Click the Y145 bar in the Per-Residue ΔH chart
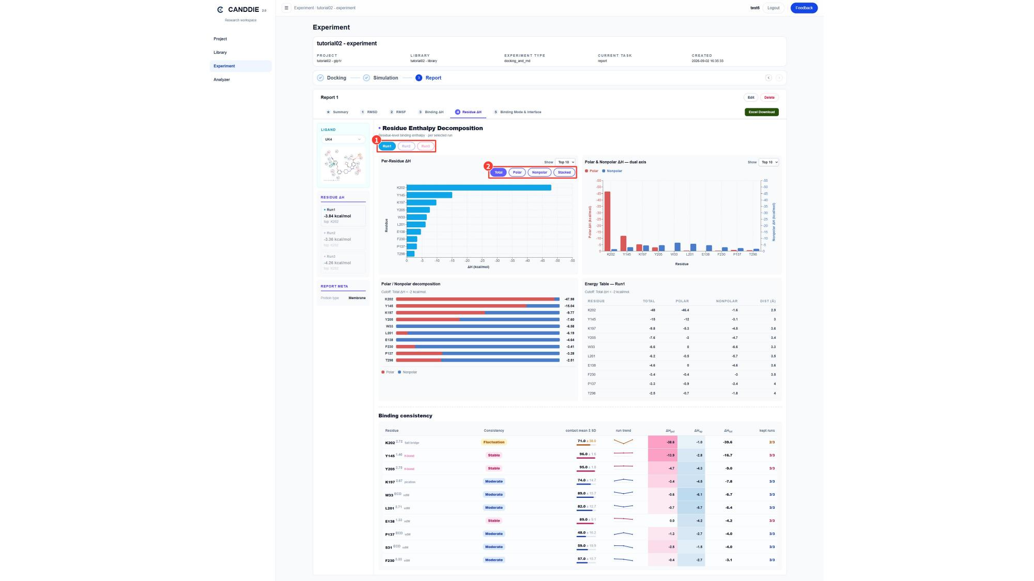 pyautogui.click(x=429, y=195)
